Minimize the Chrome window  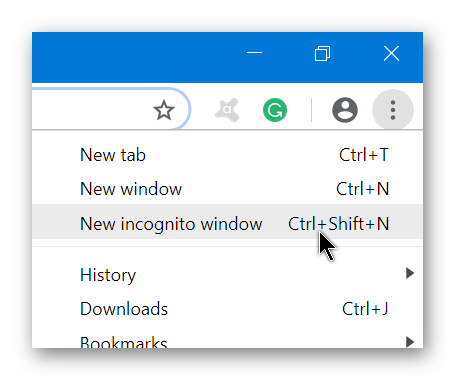[x=254, y=53]
